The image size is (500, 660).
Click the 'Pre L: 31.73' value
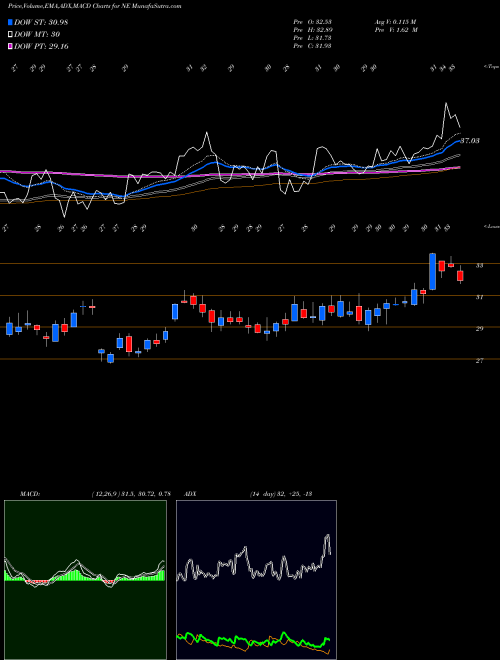[x=312, y=38]
